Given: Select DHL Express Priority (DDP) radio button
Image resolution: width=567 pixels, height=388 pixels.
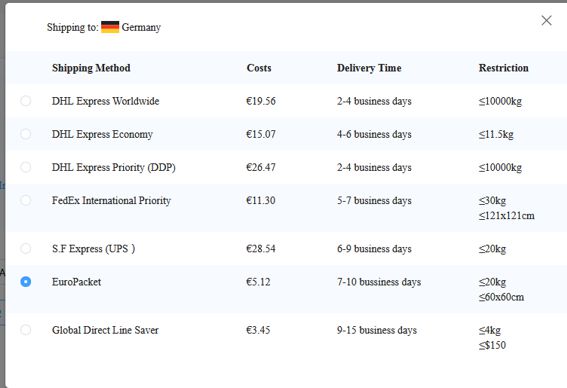Looking at the screenshot, I should pyautogui.click(x=25, y=167).
